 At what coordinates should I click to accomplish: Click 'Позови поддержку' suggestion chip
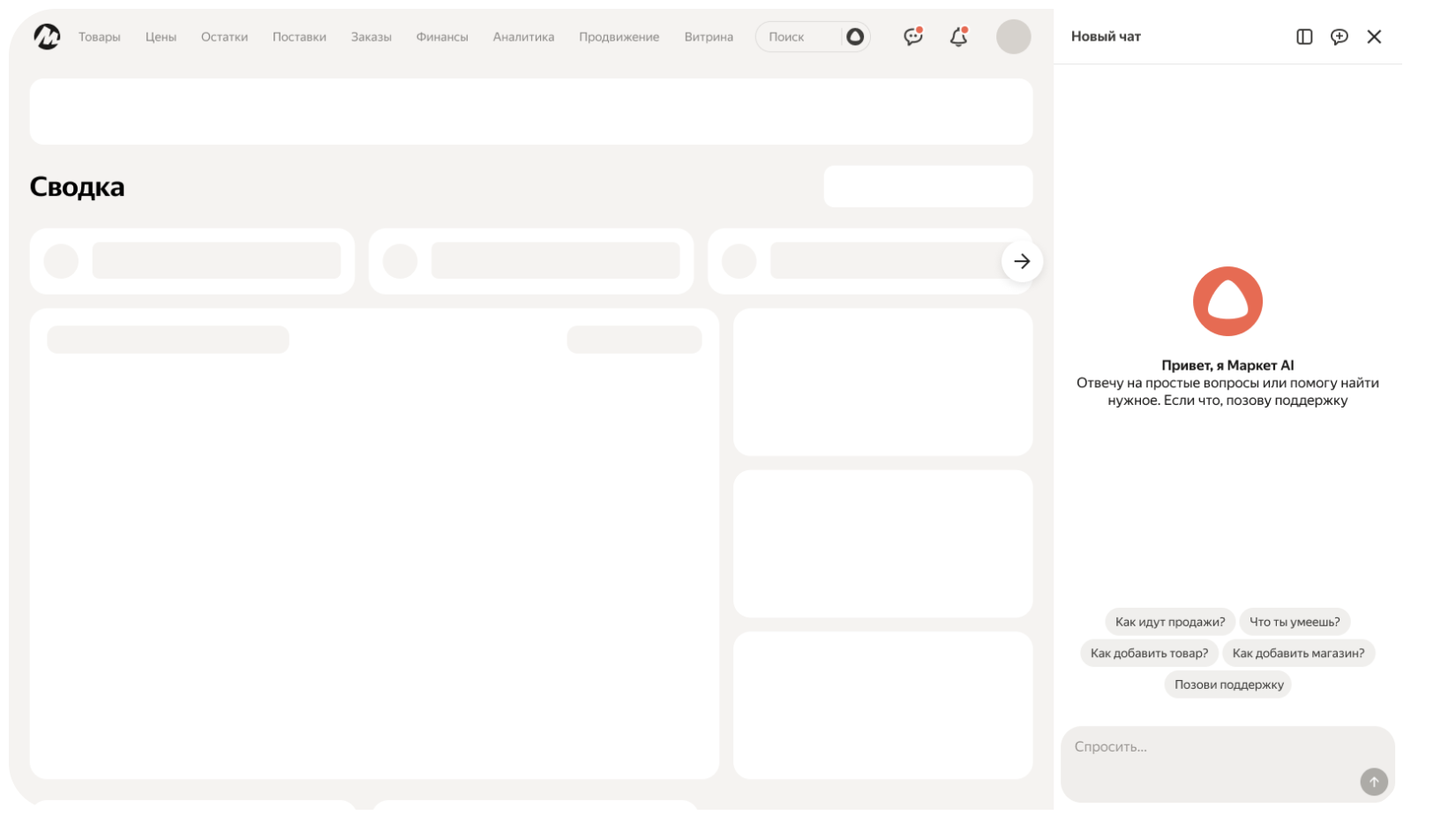tap(1228, 684)
